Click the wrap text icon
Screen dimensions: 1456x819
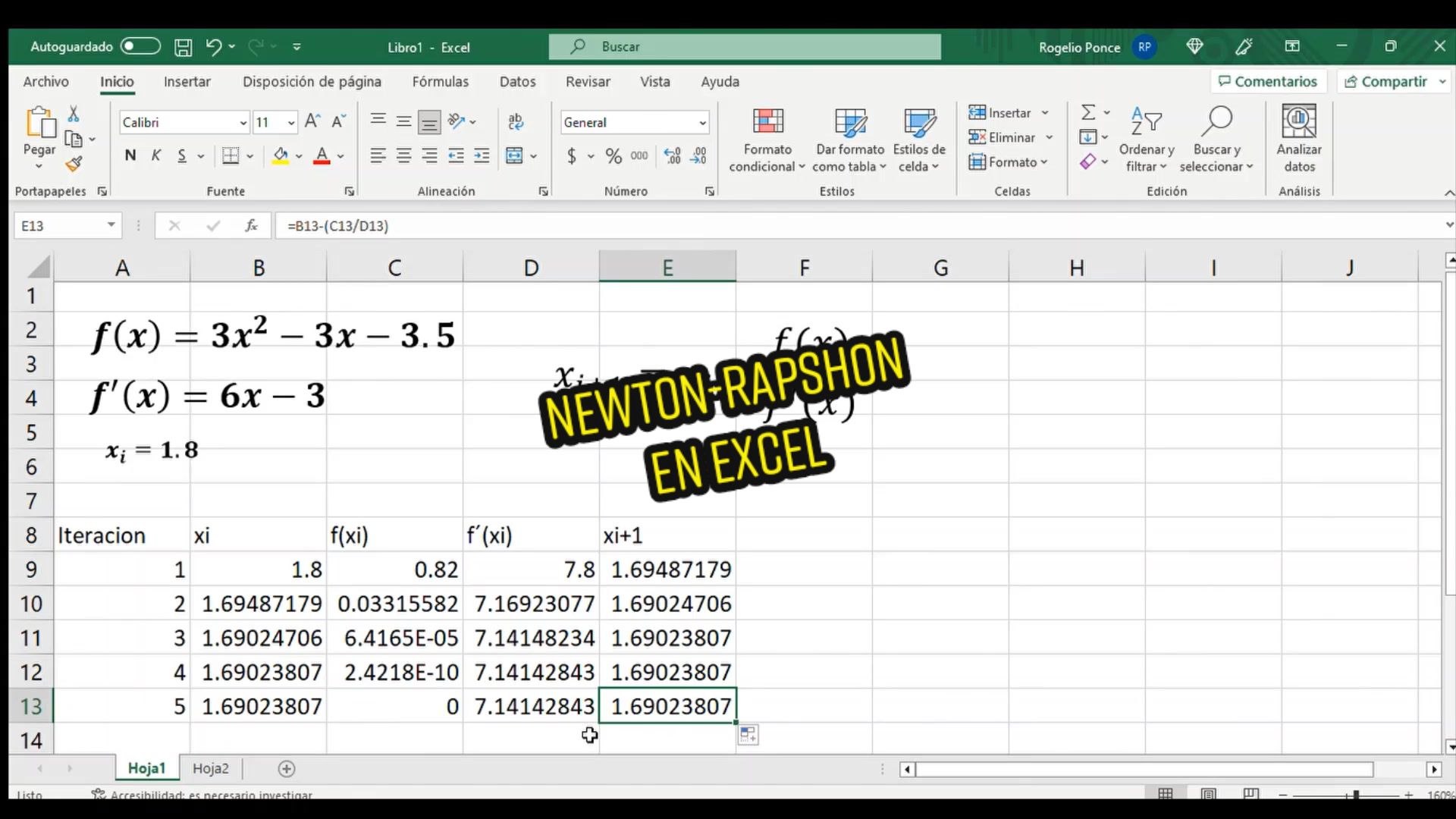pyautogui.click(x=516, y=121)
